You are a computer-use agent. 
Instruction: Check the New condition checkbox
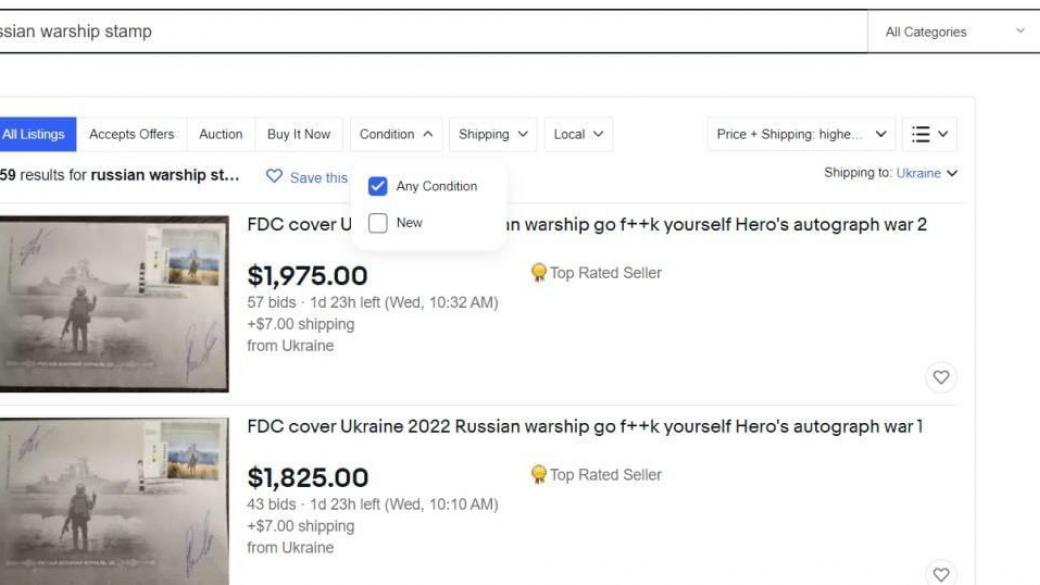378,223
